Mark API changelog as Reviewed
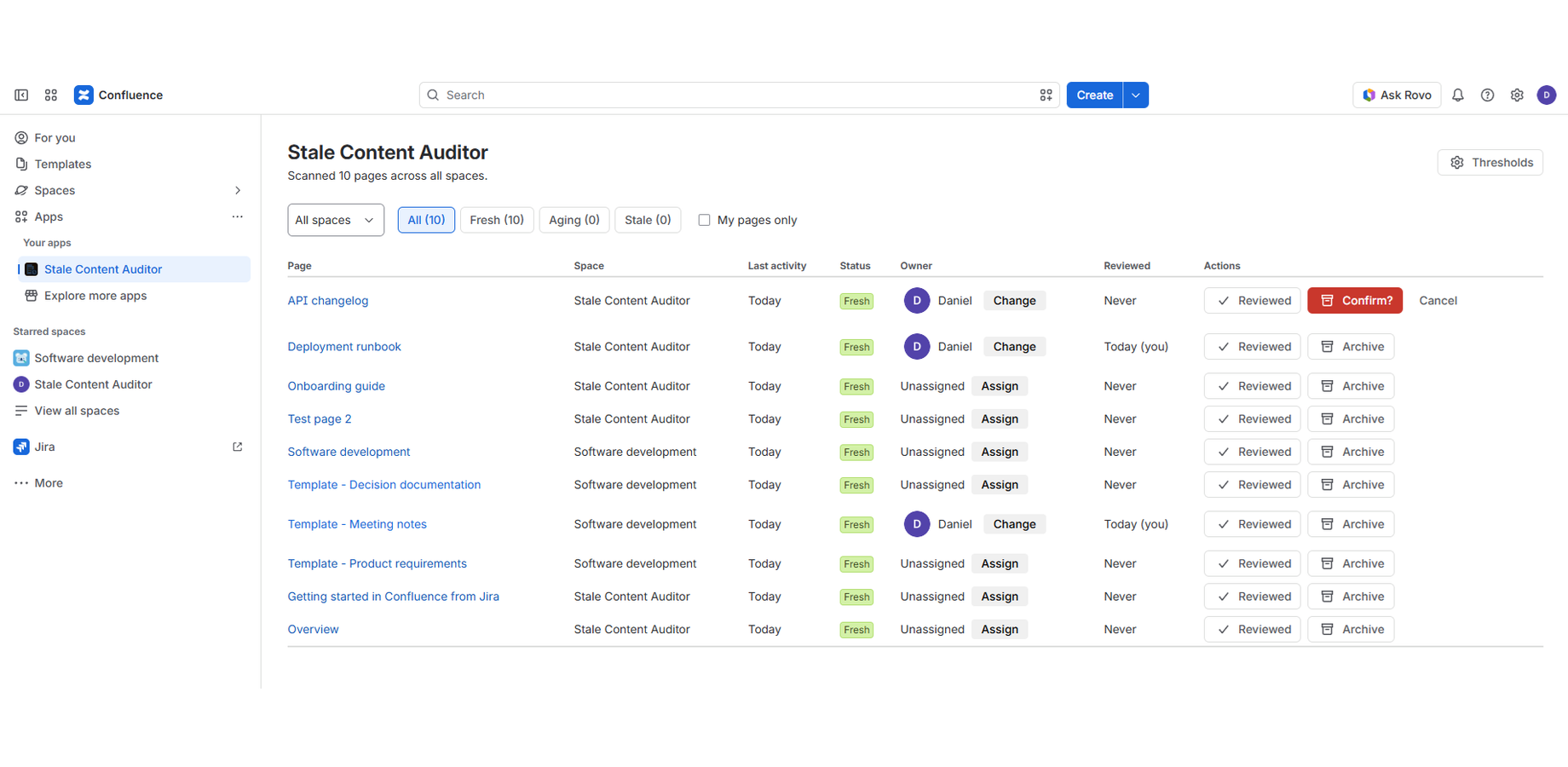This screenshot has width=1568, height=767. point(1253,301)
